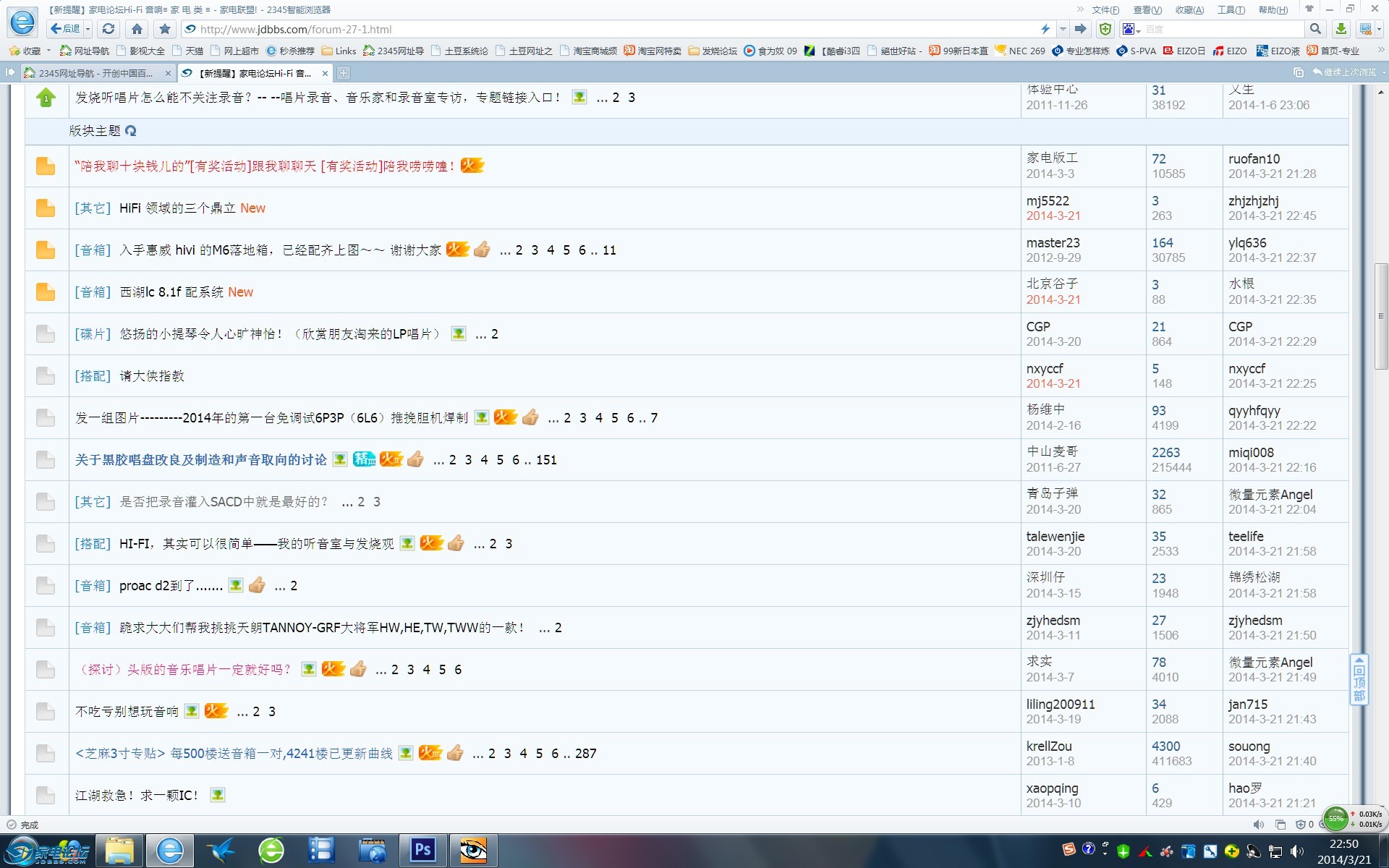Click the go-forward arrow next to address bar

1080,29
